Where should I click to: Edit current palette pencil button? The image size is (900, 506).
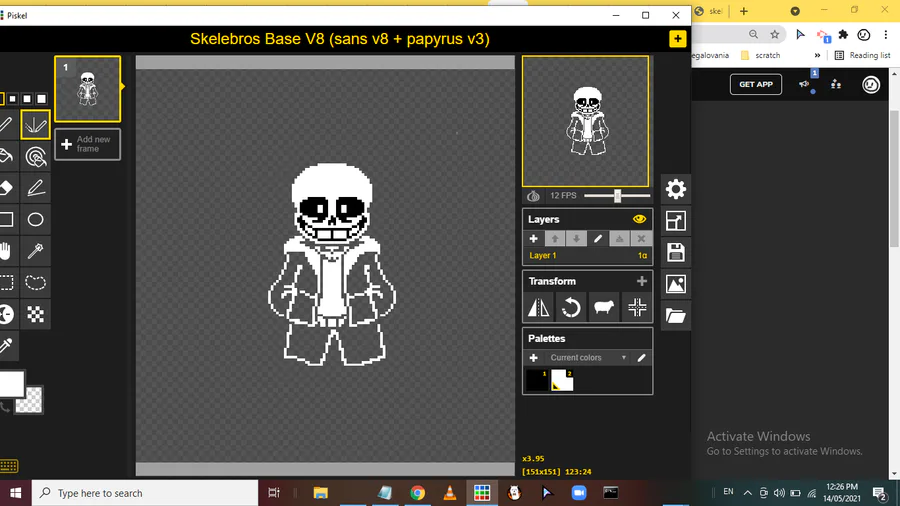(x=642, y=357)
